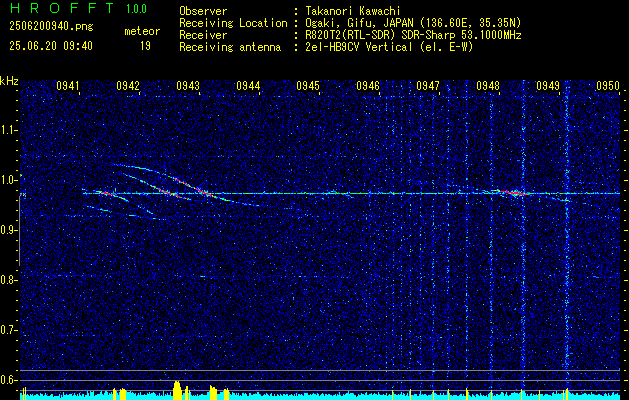Click the Receiving Location field label

pos(233,23)
